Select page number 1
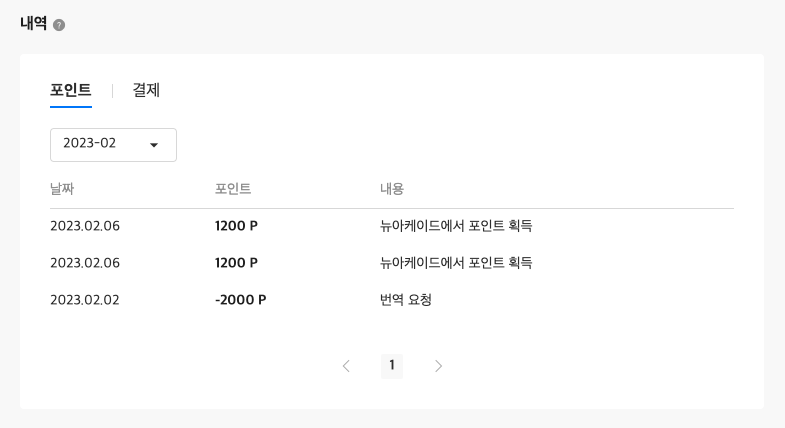This screenshot has height=428, width=785. (392, 366)
